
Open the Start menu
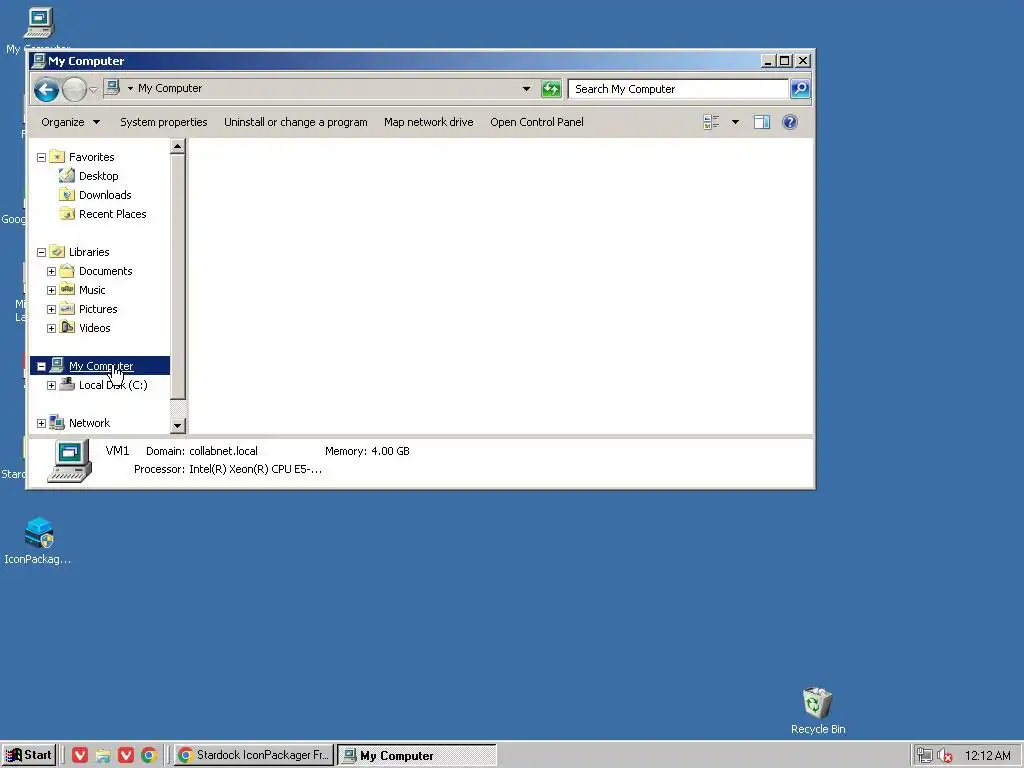click(x=29, y=755)
